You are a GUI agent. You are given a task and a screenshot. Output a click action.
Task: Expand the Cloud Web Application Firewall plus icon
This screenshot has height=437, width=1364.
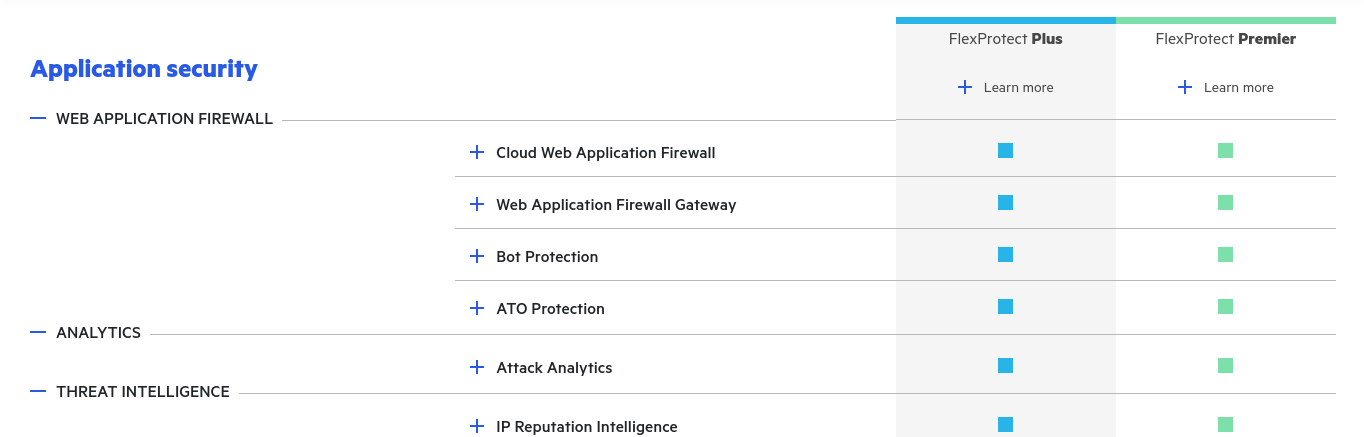pyautogui.click(x=477, y=152)
